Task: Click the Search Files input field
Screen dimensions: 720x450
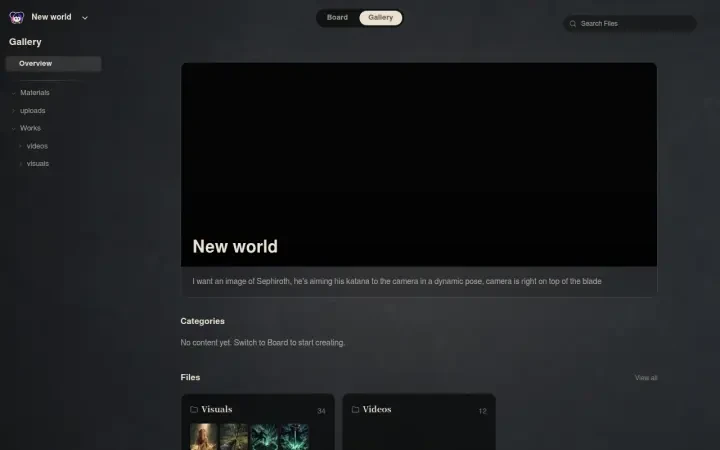Action: click(630, 23)
